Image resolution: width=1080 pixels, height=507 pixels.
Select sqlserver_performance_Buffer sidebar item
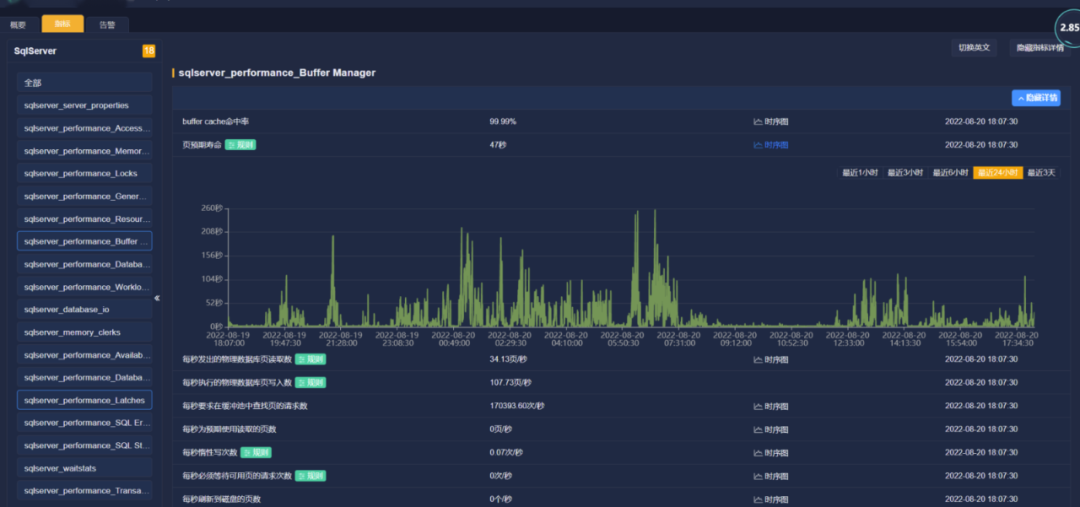[85, 242]
